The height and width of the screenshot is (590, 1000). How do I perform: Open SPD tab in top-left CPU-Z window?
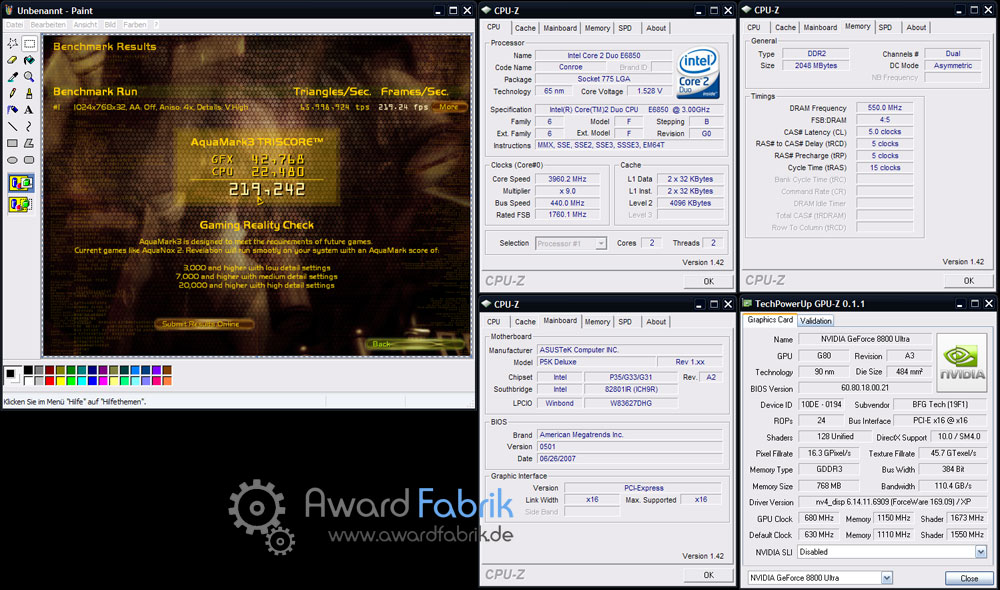pyautogui.click(x=625, y=28)
